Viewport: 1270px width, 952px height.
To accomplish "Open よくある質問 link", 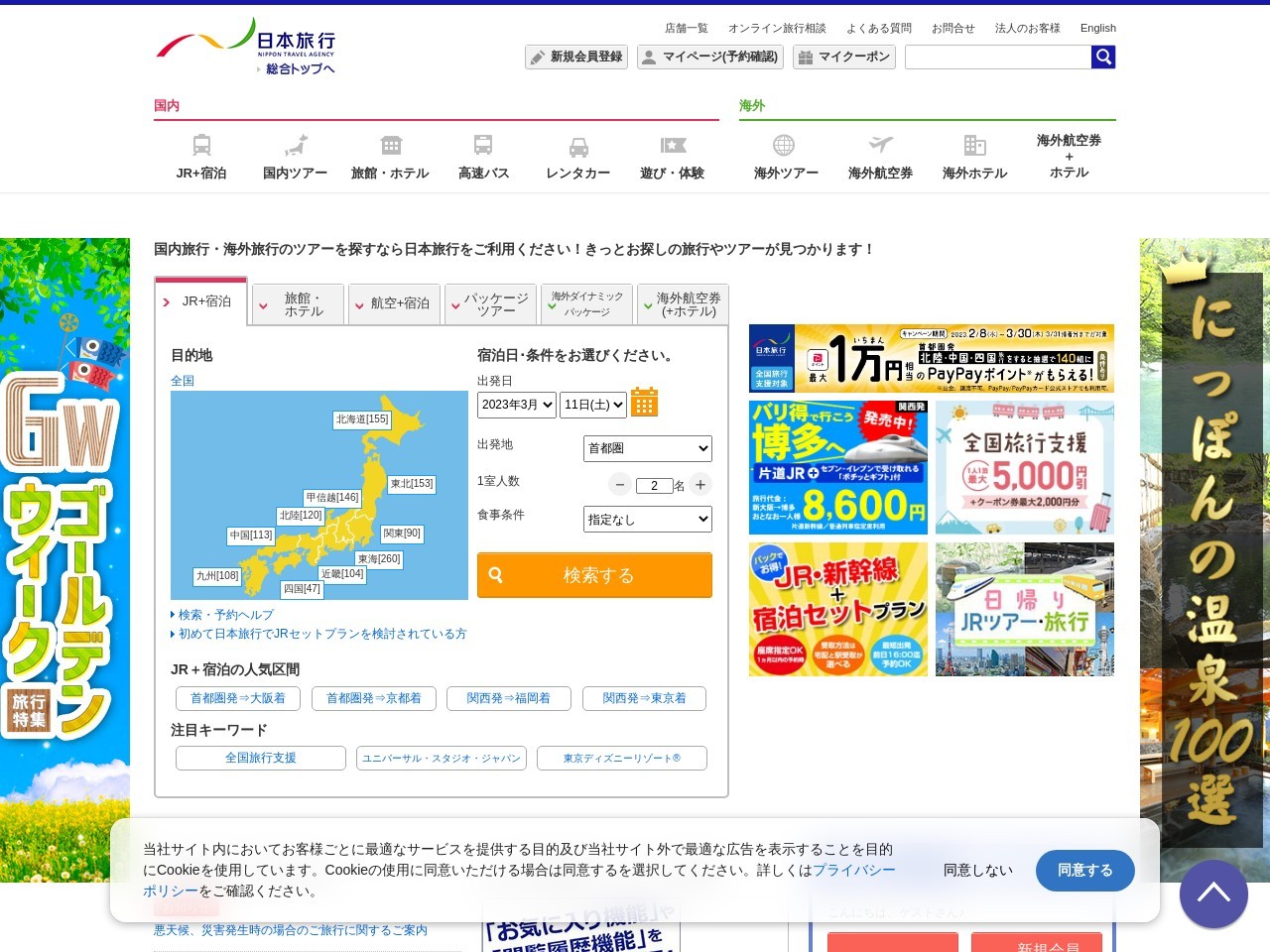I will point(879,28).
